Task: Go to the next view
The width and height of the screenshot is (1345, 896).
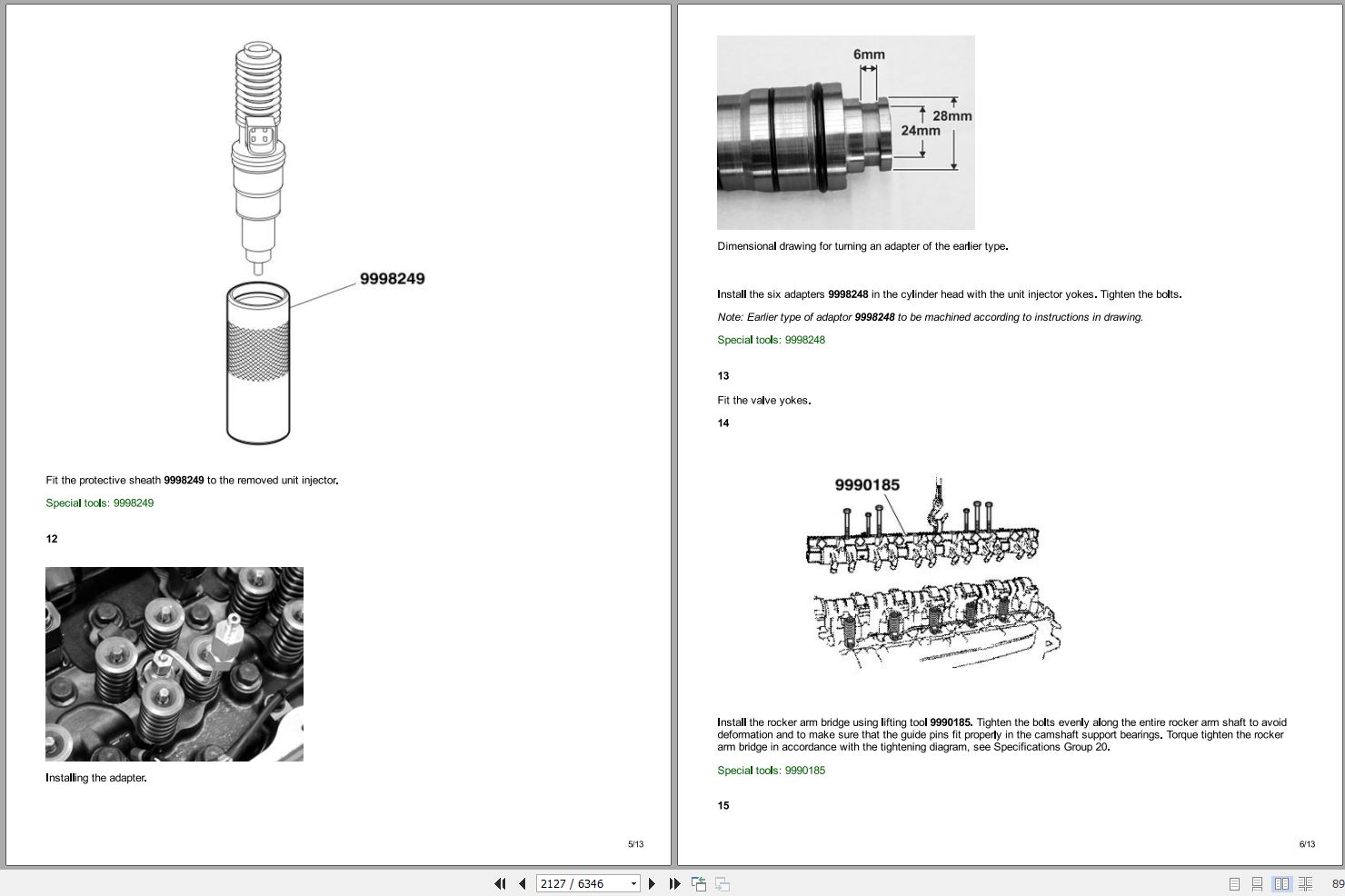Action: (x=721, y=883)
